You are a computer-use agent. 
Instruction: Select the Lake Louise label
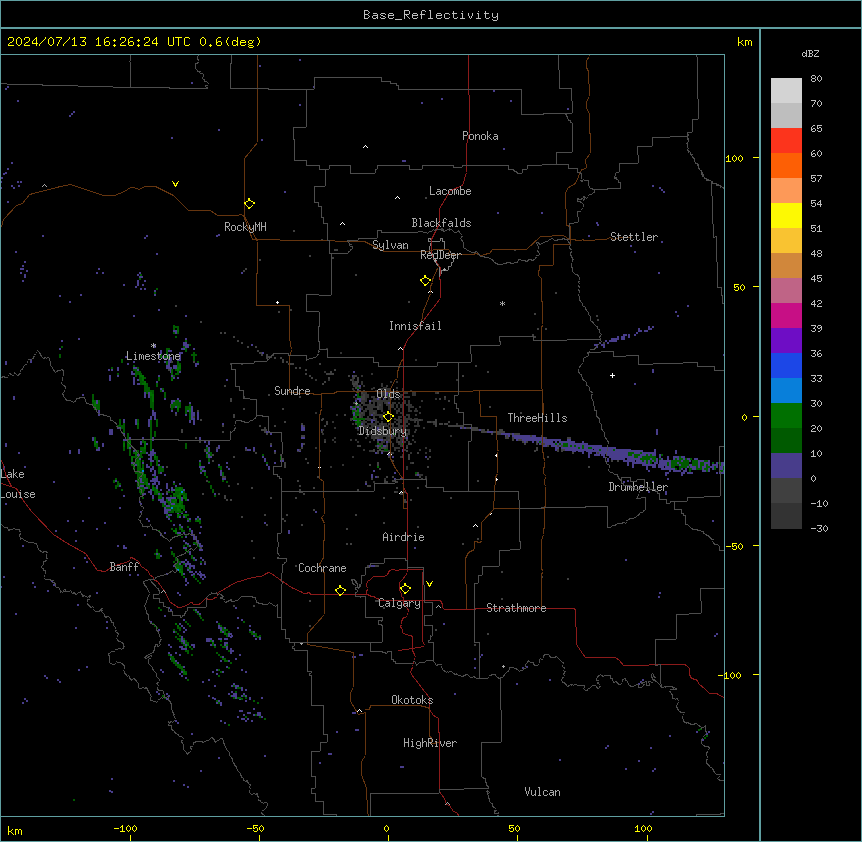(x=18, y=484)
